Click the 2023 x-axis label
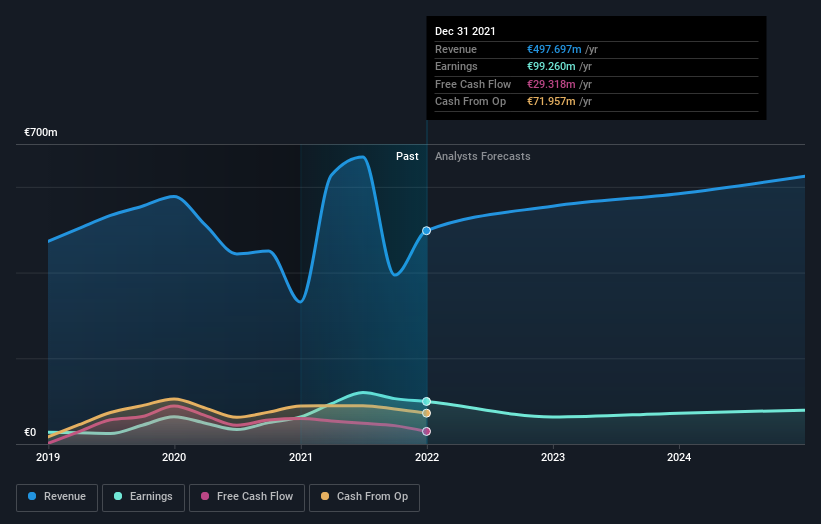Screen dimensions: 821x524 click(553, 458)
